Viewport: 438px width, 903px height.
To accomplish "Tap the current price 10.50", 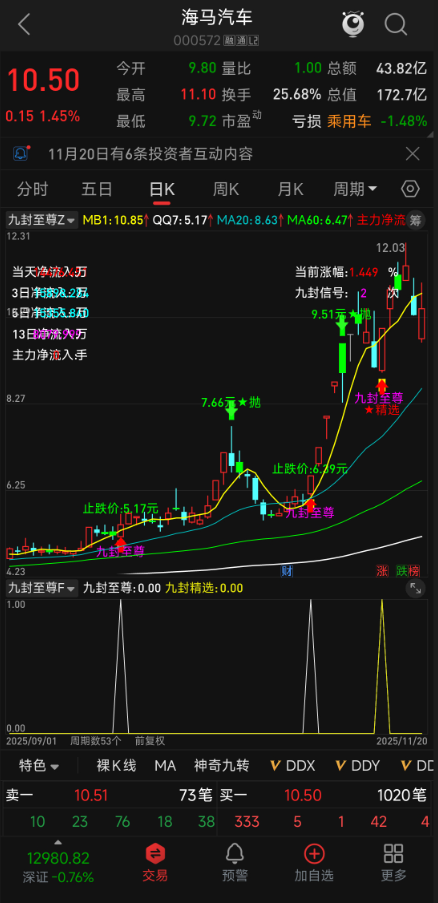I will click(43, 81).
